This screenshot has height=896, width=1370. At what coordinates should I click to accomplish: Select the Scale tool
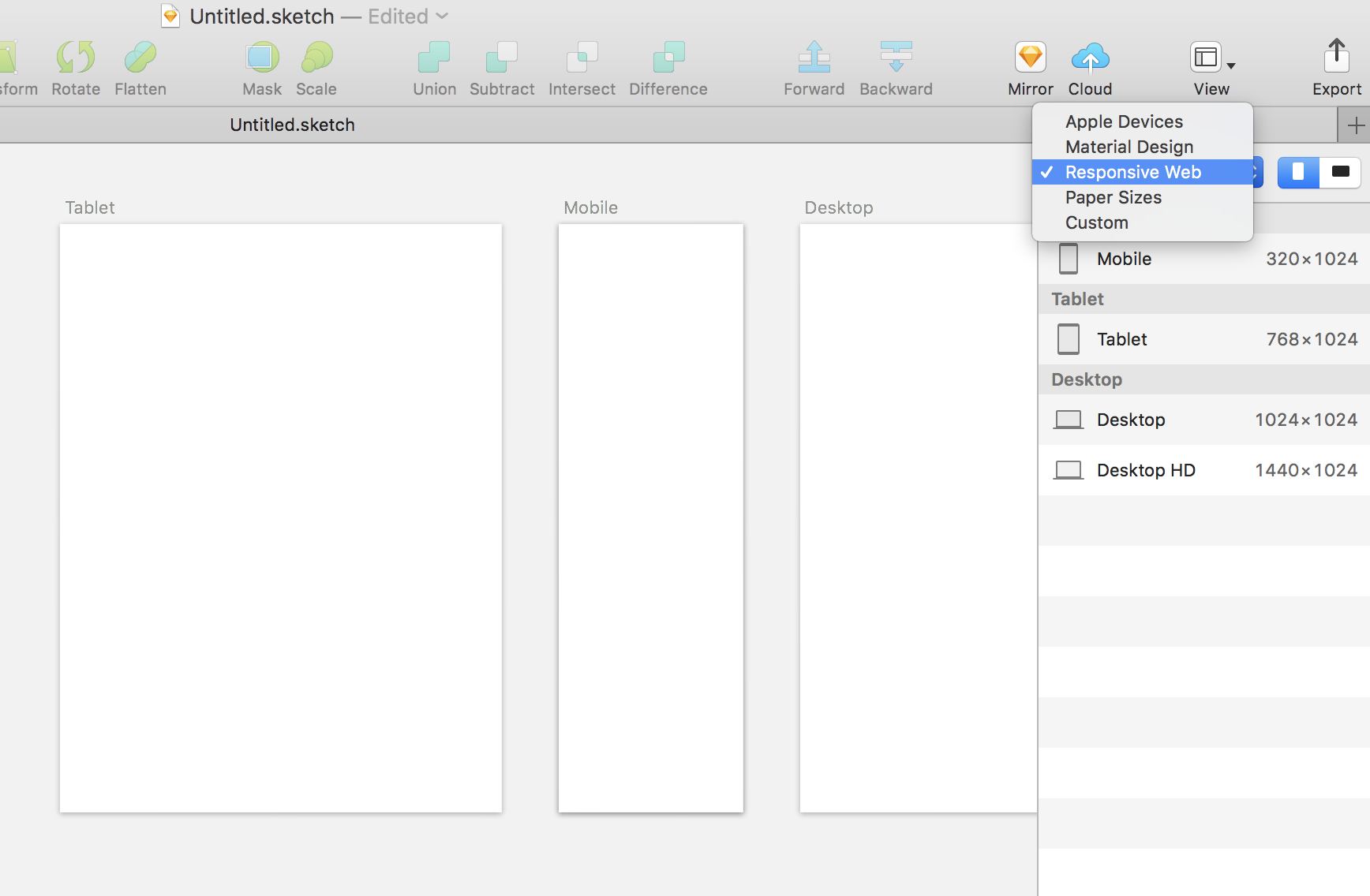tap(316, 58)
